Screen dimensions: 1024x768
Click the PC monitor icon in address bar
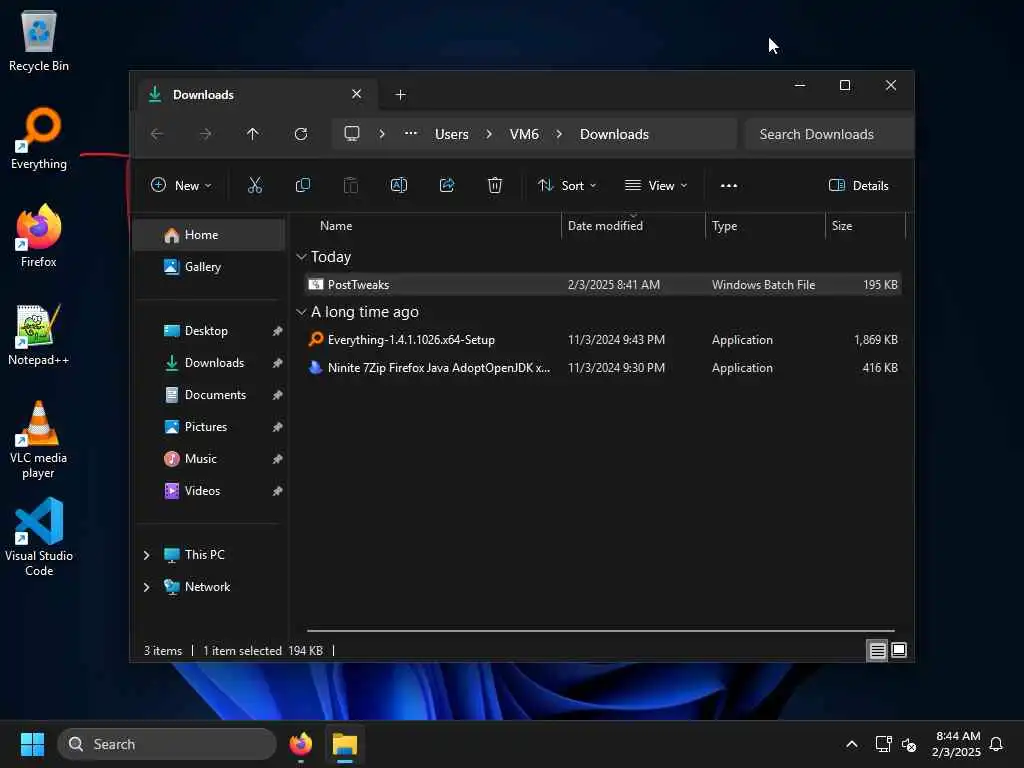(x=352, y=134)
